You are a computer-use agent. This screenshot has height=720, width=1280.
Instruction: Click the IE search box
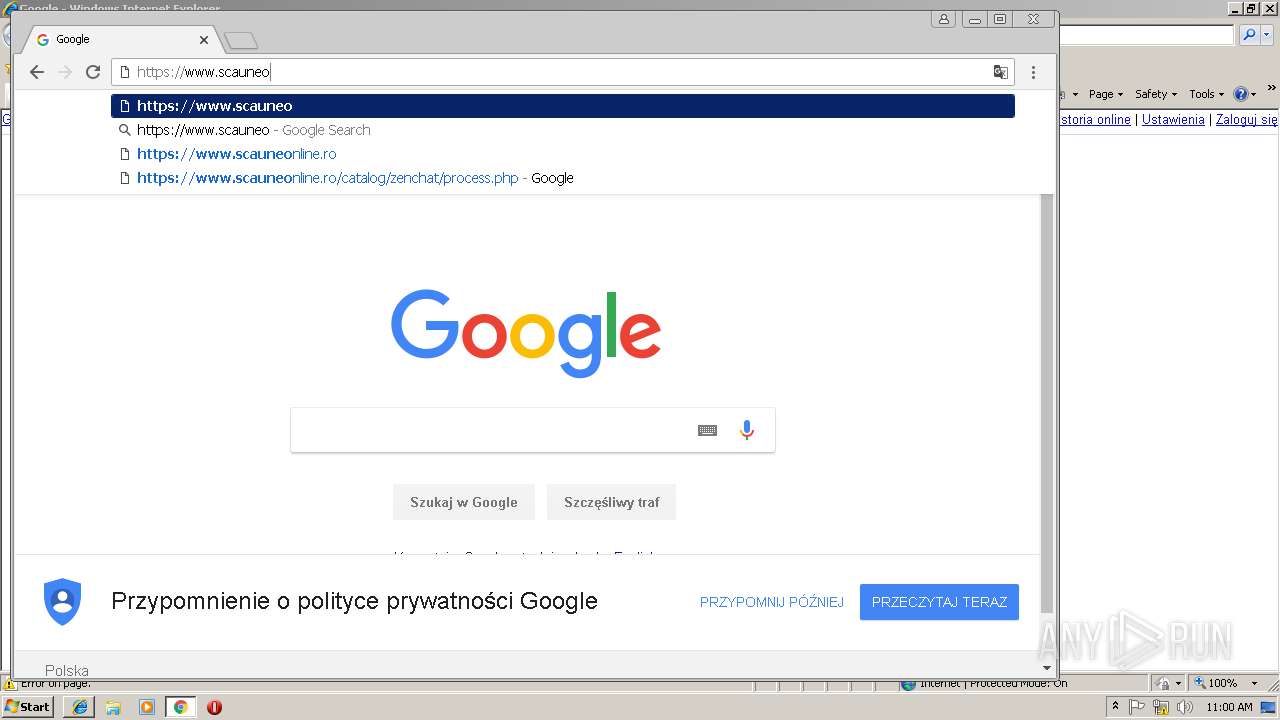point(1147,35)
